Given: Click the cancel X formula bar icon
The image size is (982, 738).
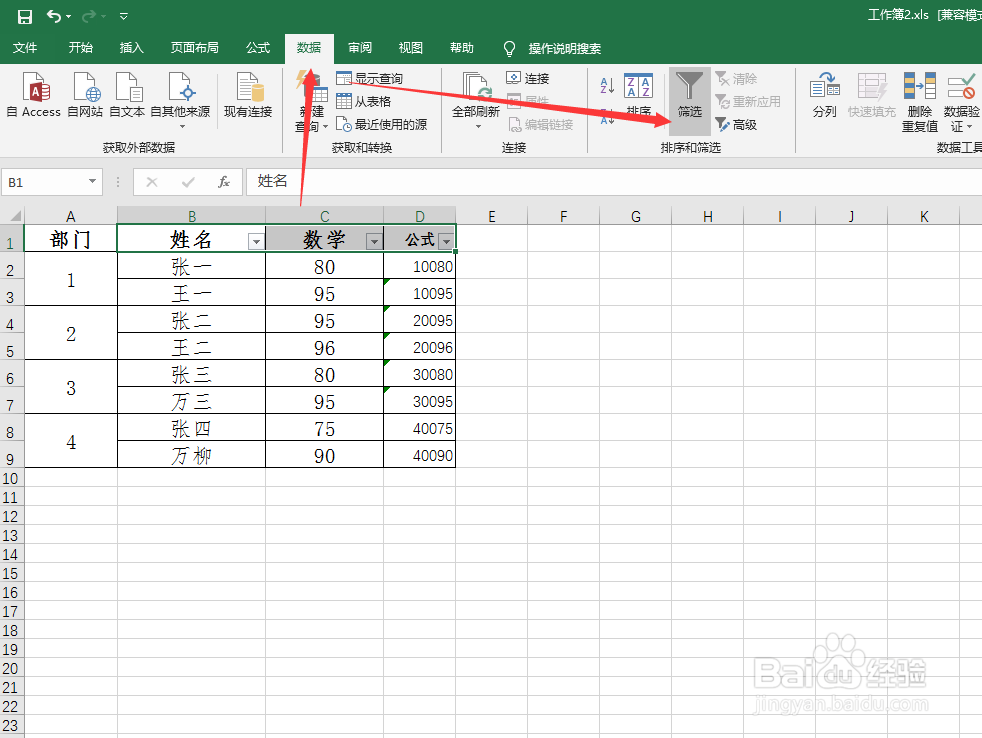Looking at the screenshot, I should (152, 182).
